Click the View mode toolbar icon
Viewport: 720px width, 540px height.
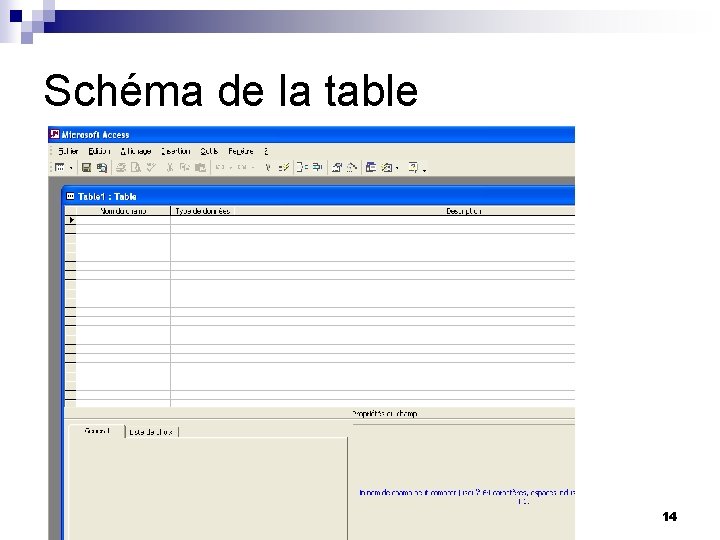coord(60,168)
